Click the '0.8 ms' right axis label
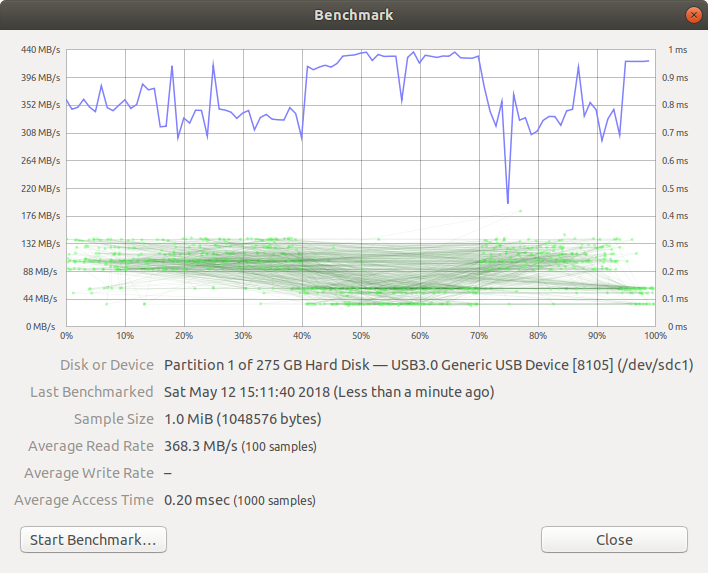The image size is (708, 573). 675,105
